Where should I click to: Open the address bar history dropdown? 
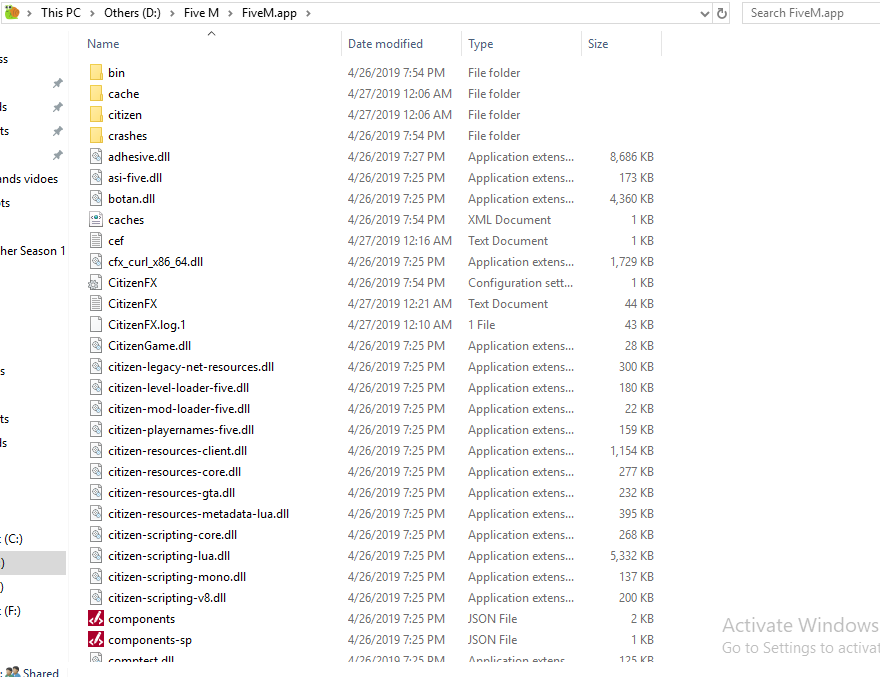point(704,13)
